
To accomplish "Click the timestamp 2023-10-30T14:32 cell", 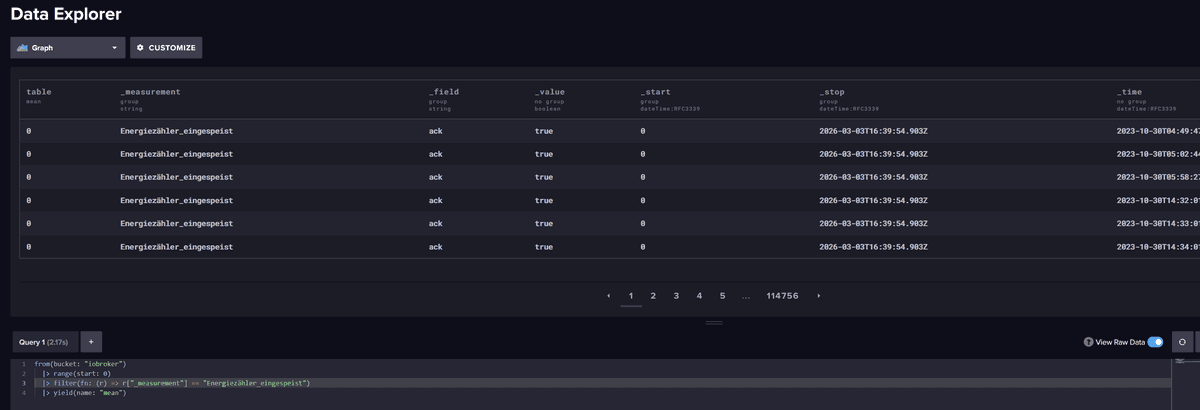I will coord(1158,200).
